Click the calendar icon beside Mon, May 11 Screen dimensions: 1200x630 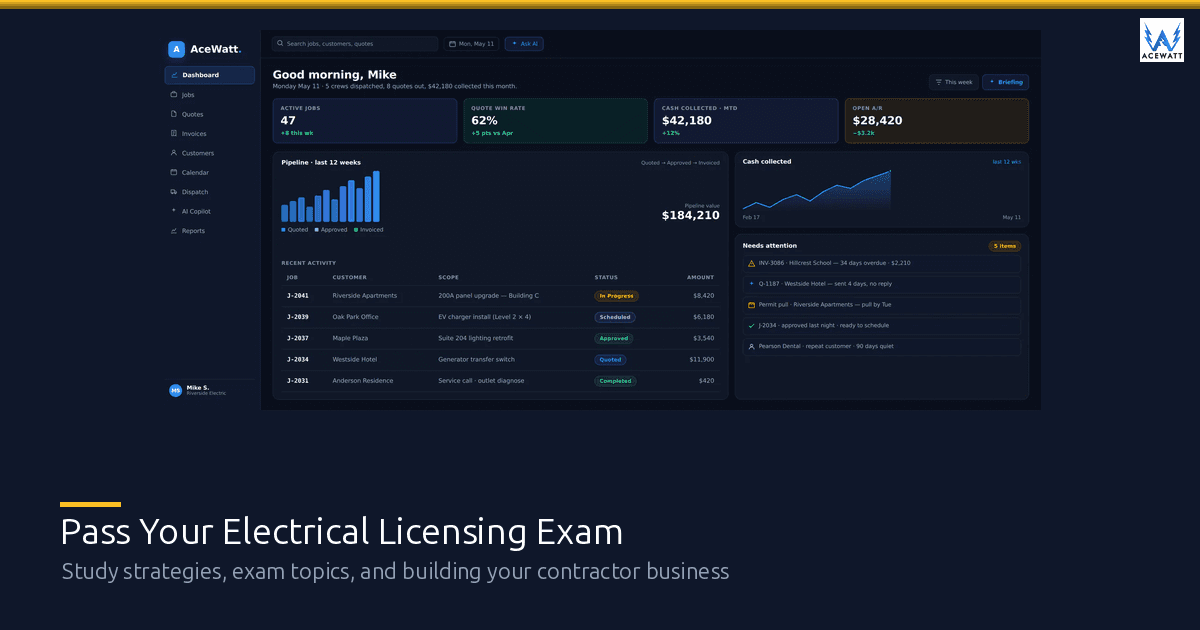coord(453,44)
